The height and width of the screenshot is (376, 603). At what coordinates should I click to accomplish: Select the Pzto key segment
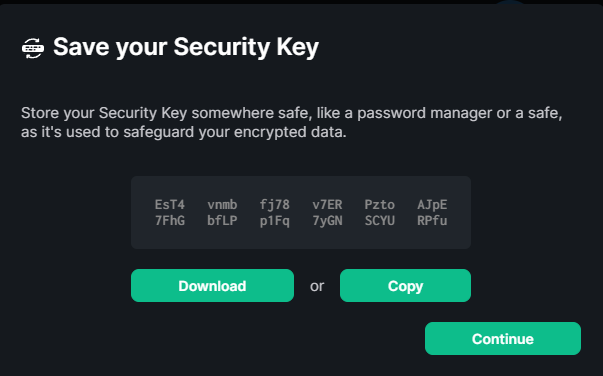pos(380,205)
